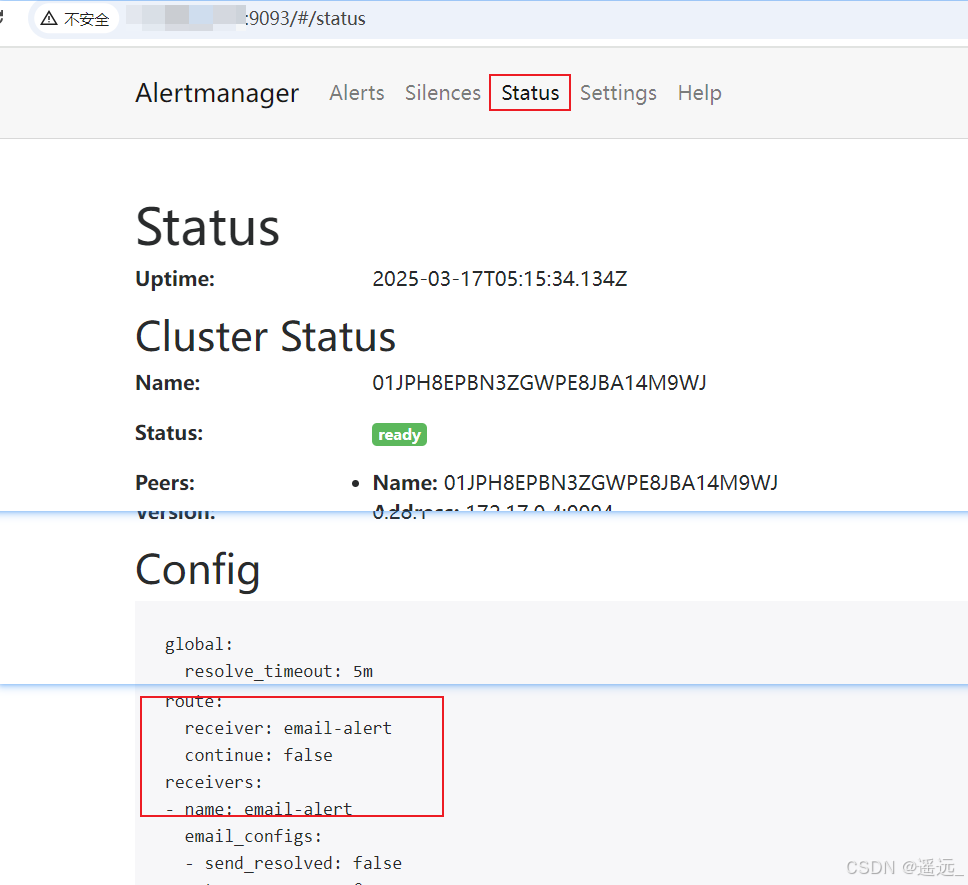
Task: Click the Status page heading
Action: [x=207, y=227]
